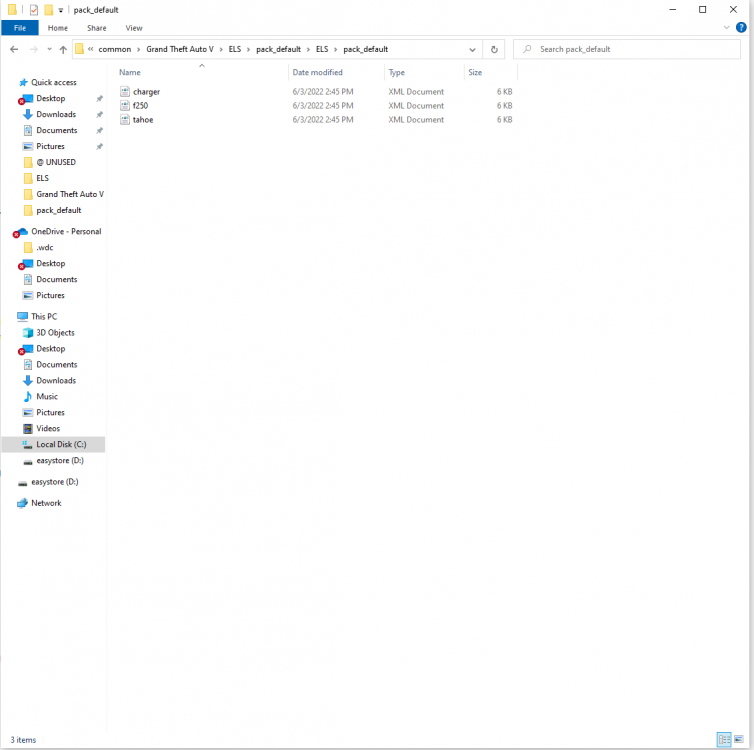Screen dimensions: 754x750
Task: Open the .wdc folder under OneDrive
Action: coord(45,247)
